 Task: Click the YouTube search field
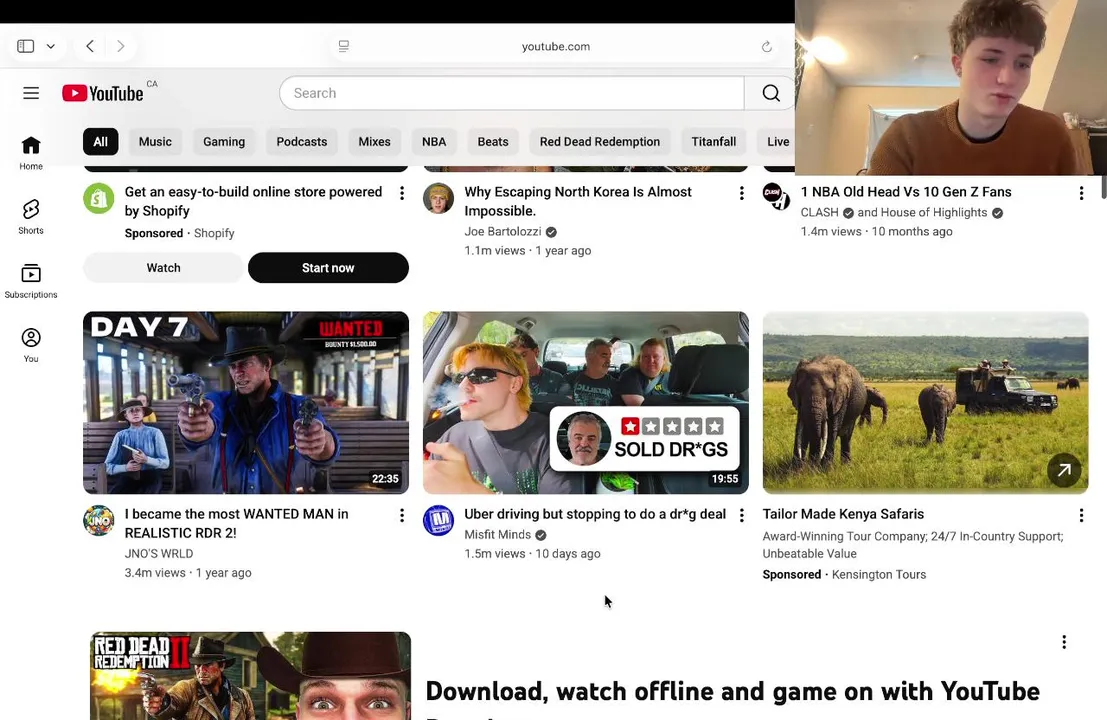click(512, 93)
